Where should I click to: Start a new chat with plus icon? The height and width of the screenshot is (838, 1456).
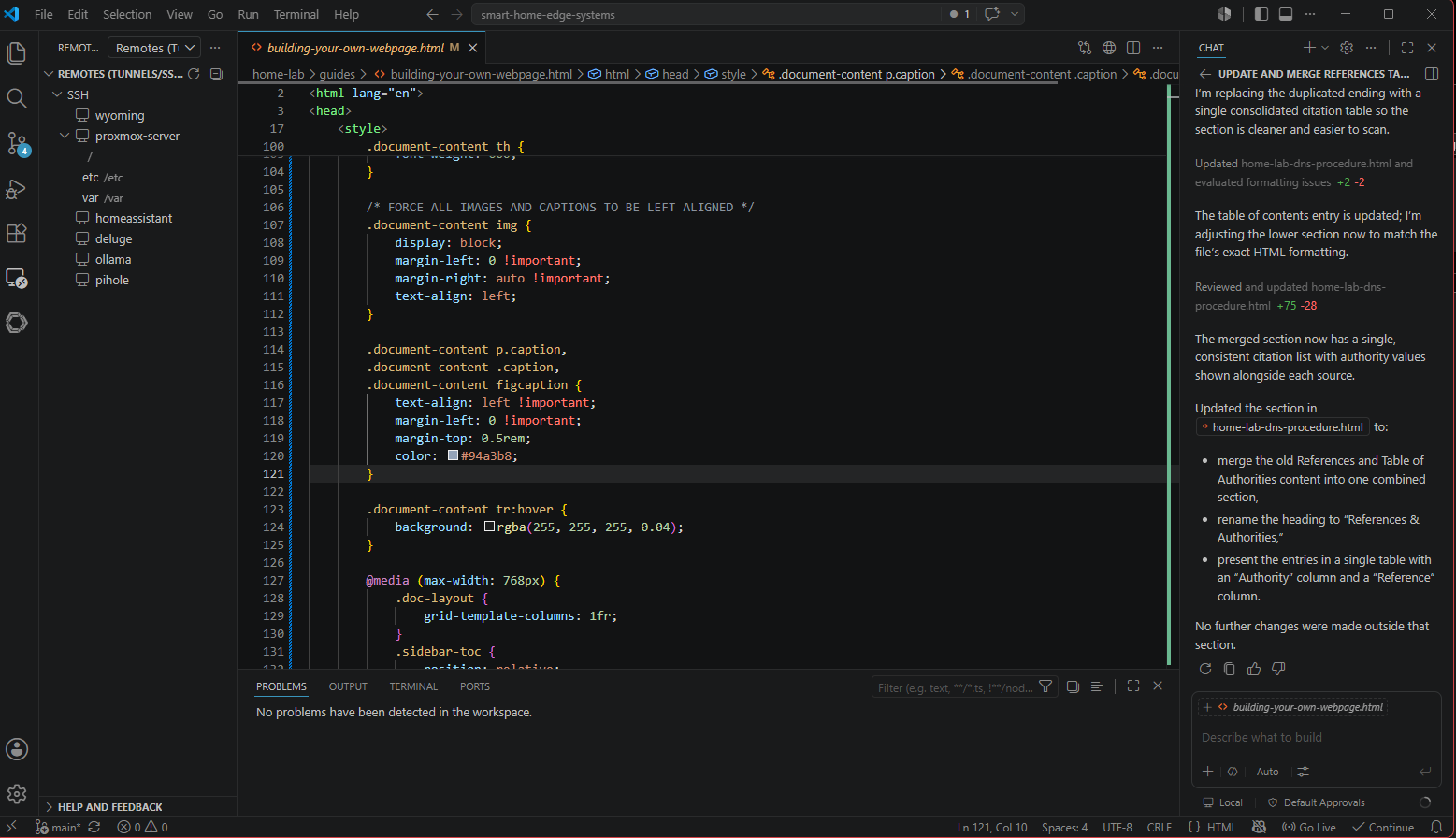point(1309,48)
